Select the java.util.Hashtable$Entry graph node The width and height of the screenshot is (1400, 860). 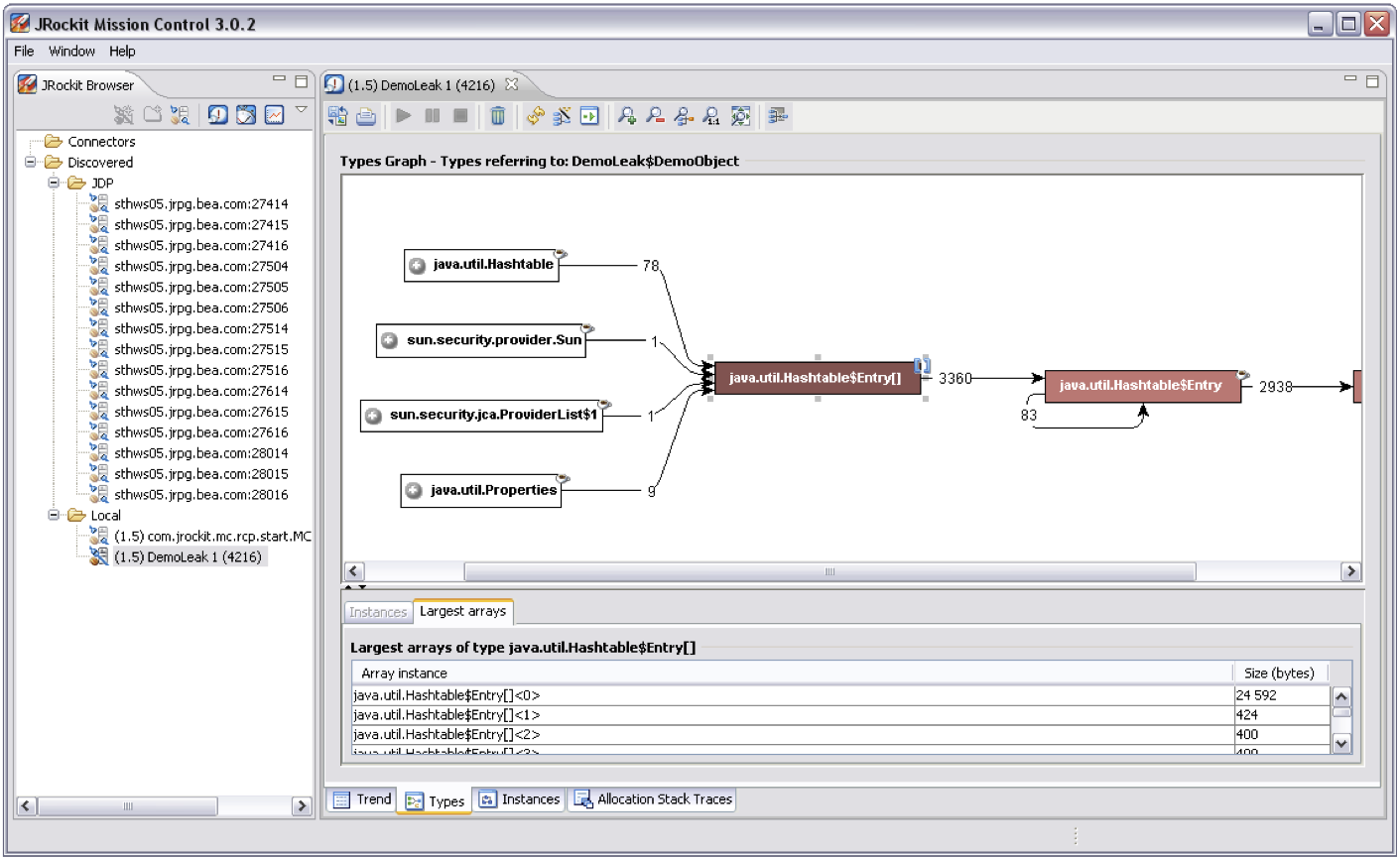(1142, 386)
